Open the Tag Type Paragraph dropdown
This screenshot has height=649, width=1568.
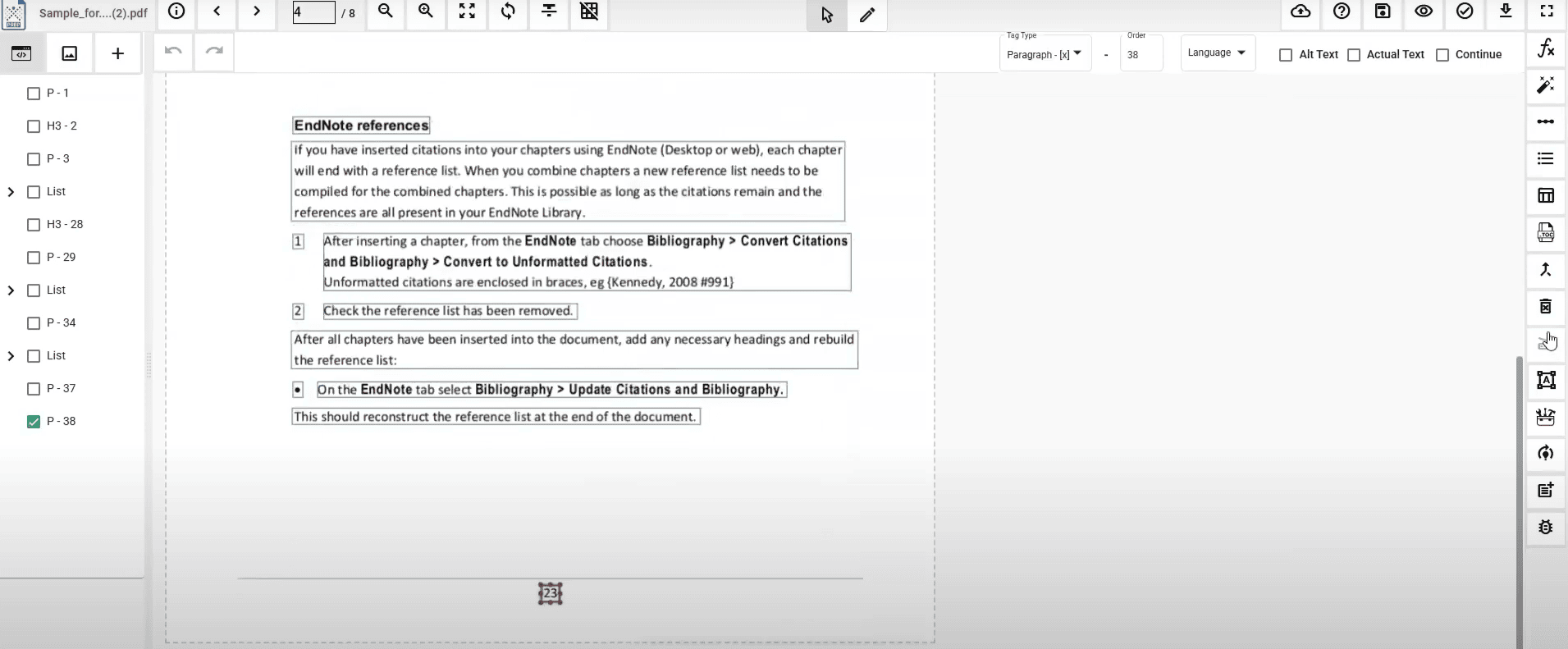point(1045,54)
